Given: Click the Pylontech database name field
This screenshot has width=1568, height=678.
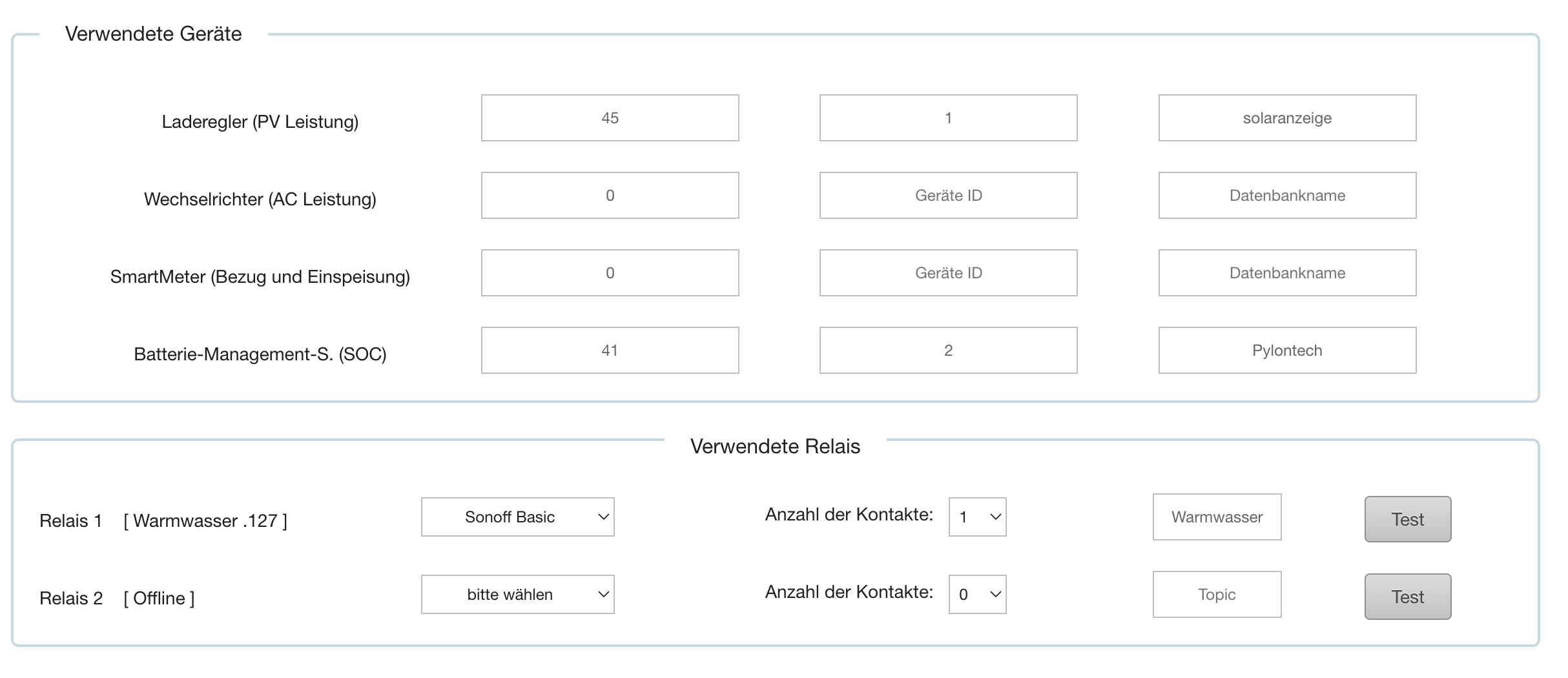Looking at the screenshot, I should (1287, 351).
